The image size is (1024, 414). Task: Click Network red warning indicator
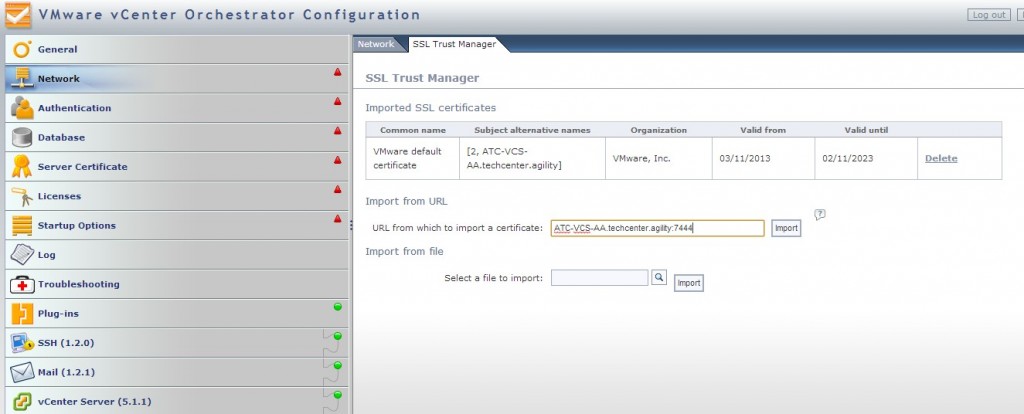[338, 72]
